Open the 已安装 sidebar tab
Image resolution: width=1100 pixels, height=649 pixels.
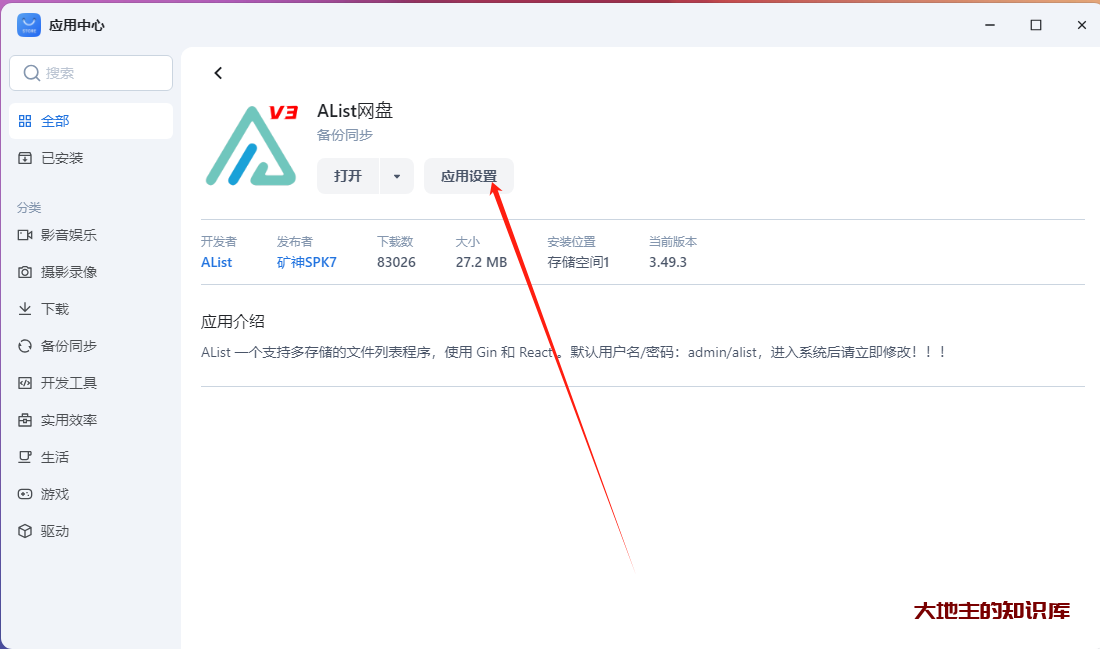coord(91,158)
